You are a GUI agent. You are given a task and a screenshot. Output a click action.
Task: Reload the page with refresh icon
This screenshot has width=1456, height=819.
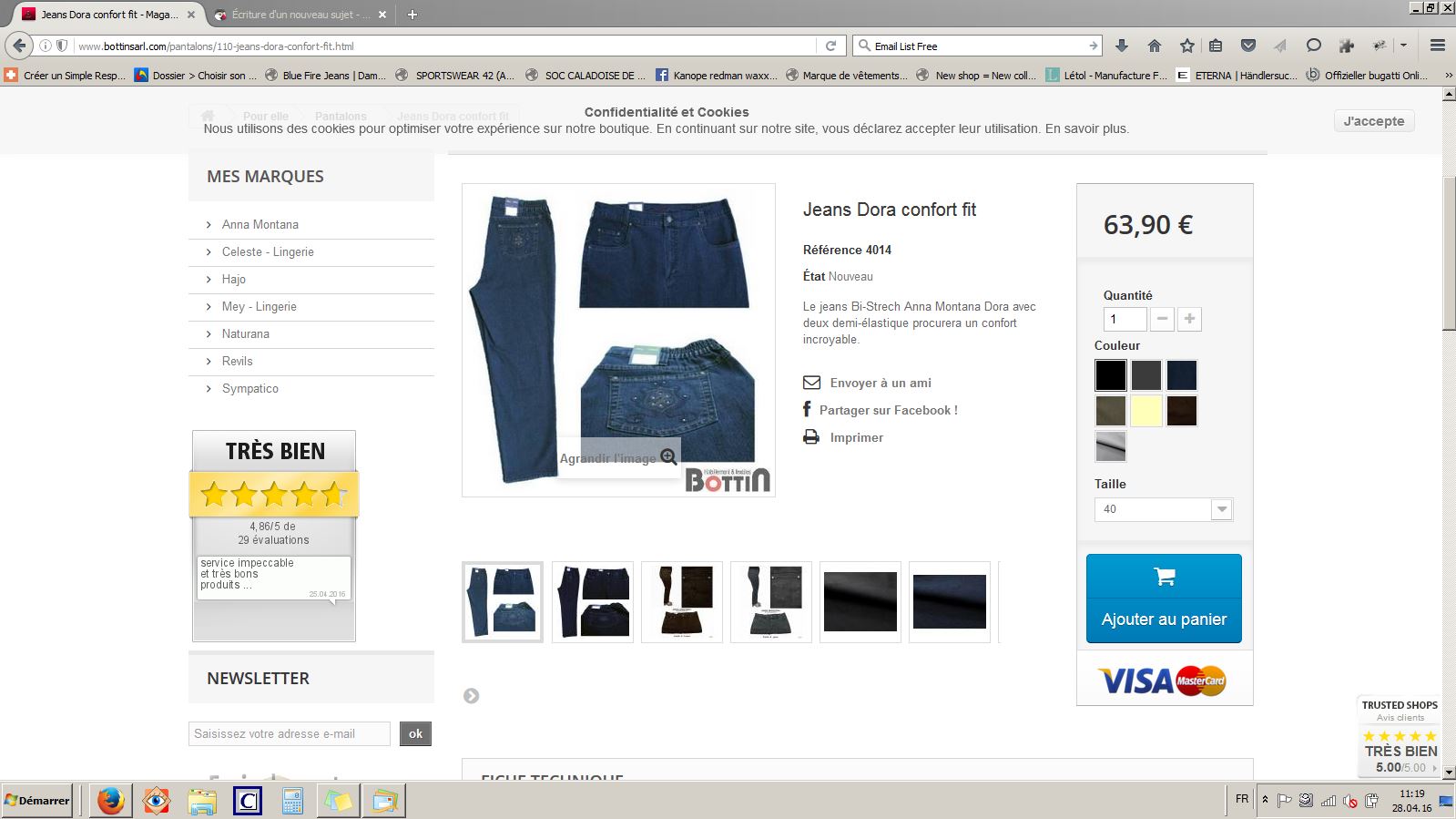click(830, 46)
